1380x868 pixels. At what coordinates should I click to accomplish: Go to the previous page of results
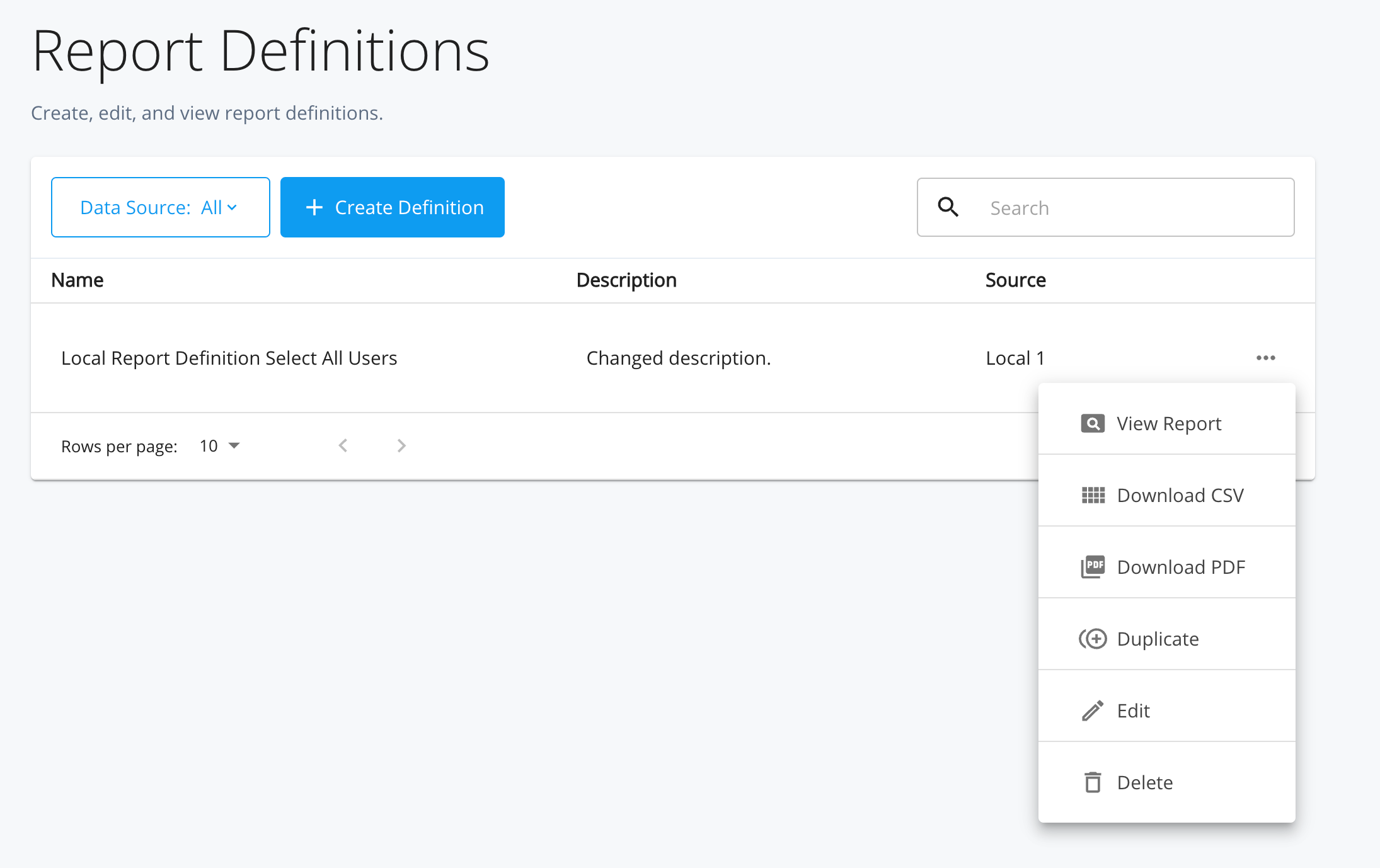tap(343, 445)
